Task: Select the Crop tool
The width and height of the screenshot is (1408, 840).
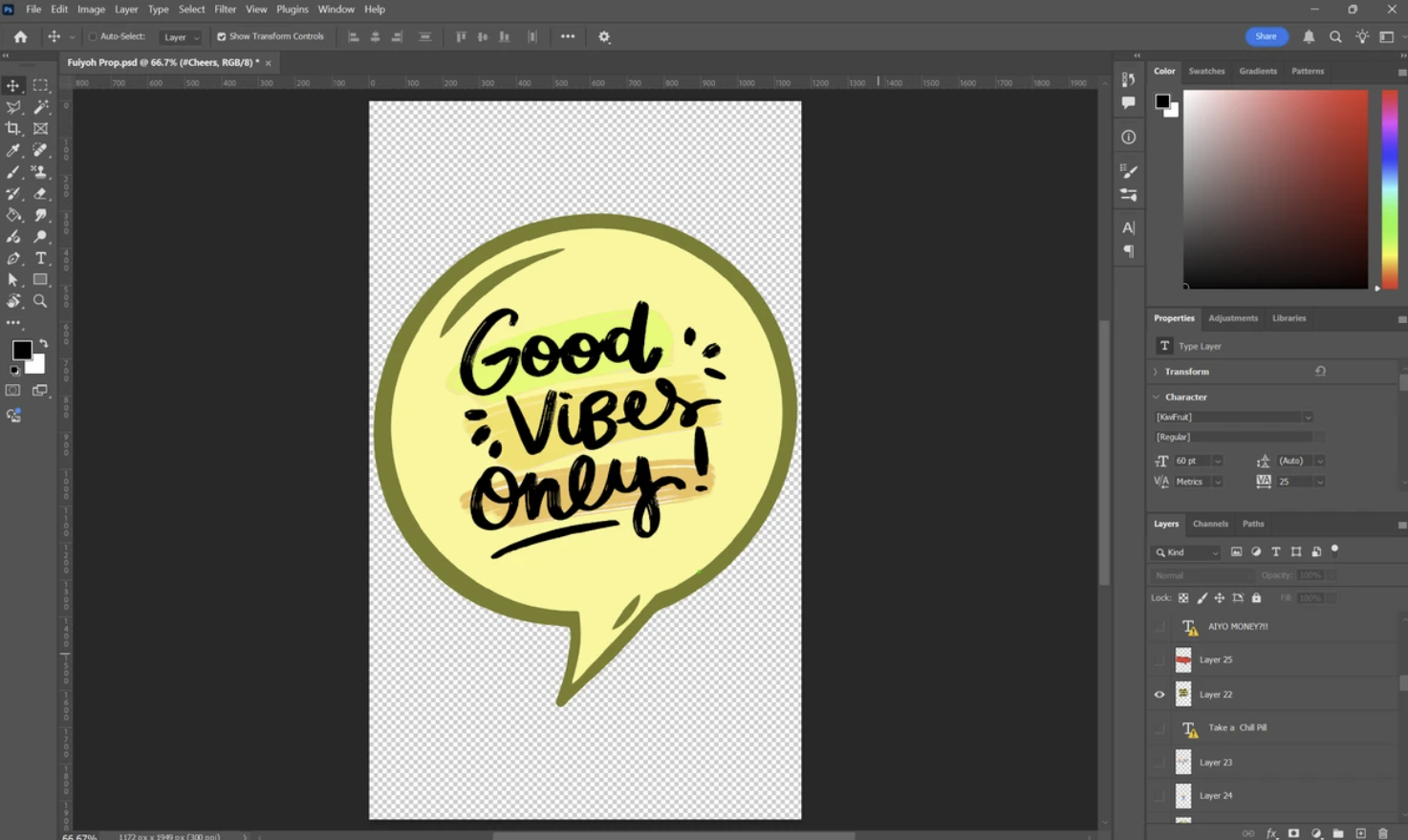Action: click(x=13, y=128)
